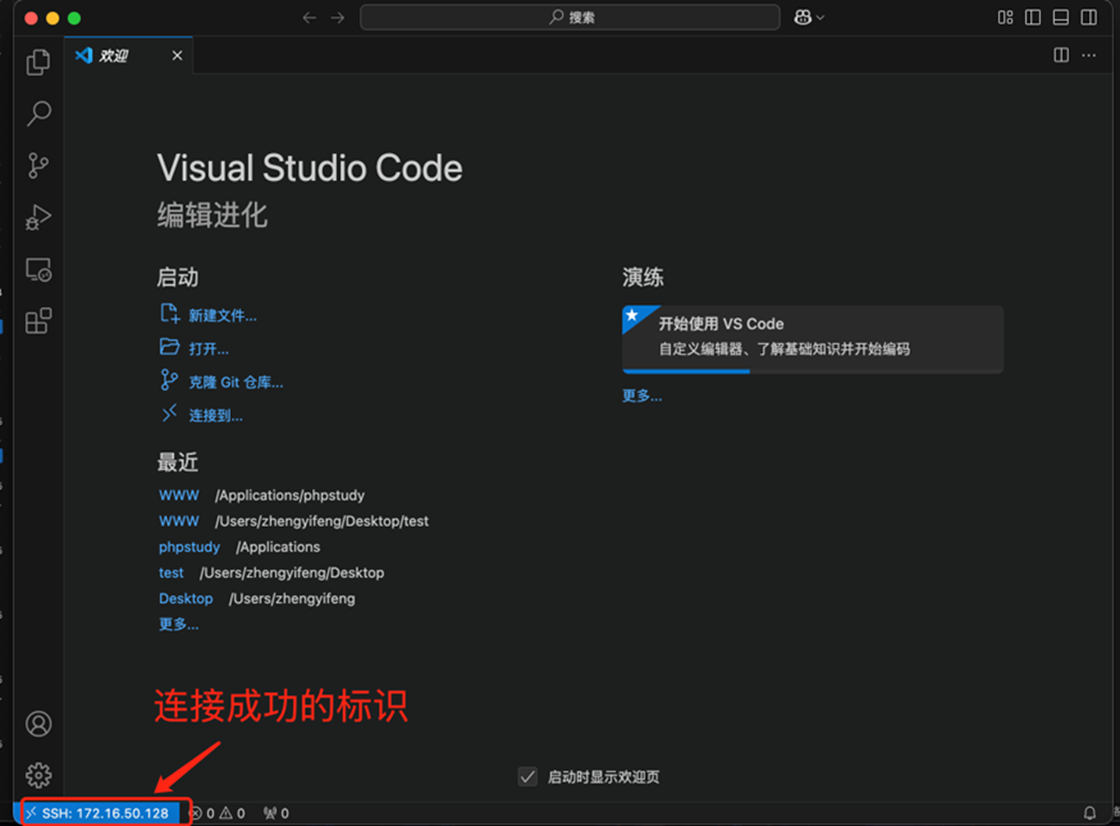Open the Copilot chat icon
The height and width of the screenshot is (826, 1120).
click(803, 17)
